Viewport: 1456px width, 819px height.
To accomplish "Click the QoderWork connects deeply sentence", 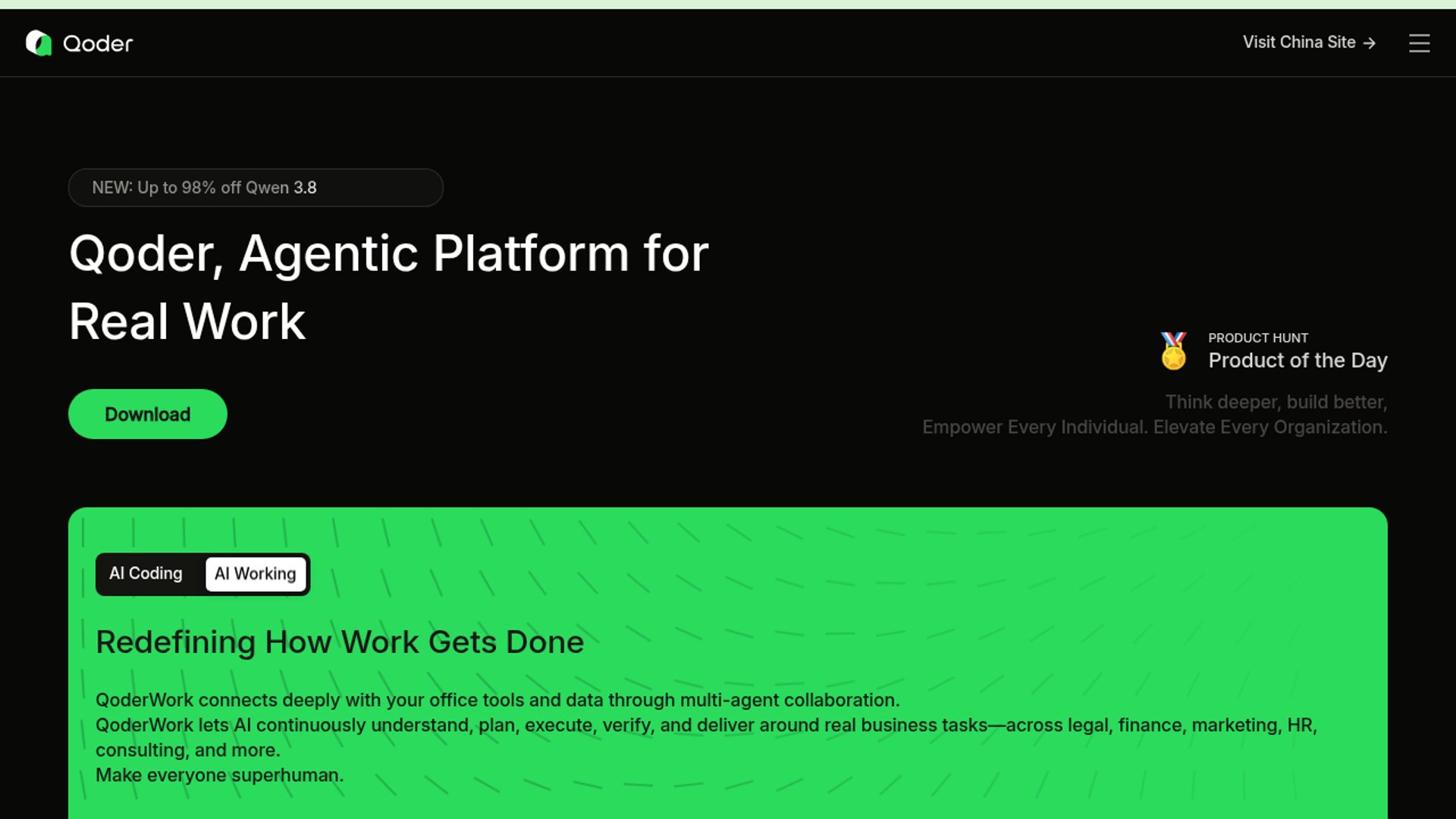I will click(x=497, y=700).
